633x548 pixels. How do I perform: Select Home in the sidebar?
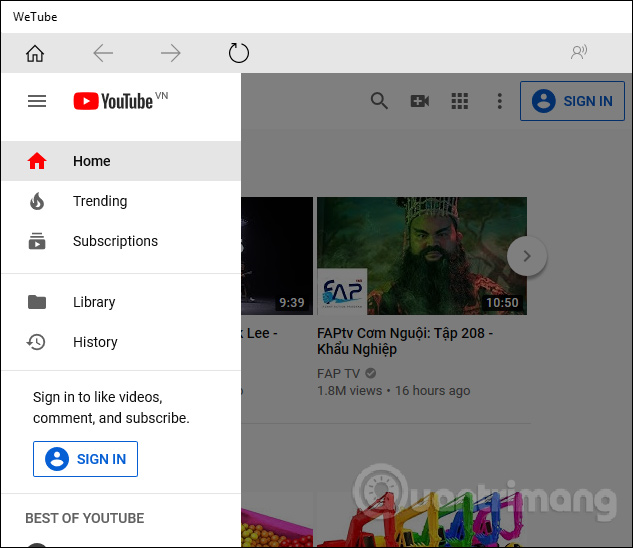(x=121, y=161)
